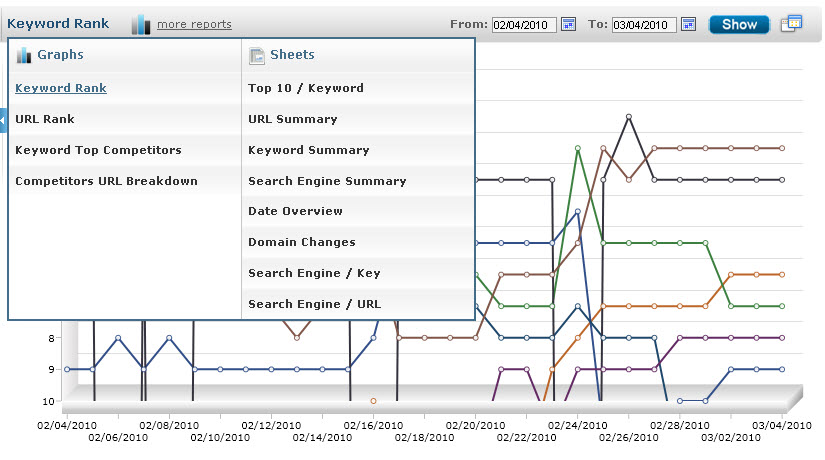Click the Sheets section spreadsheet icon

pos(257,56)
